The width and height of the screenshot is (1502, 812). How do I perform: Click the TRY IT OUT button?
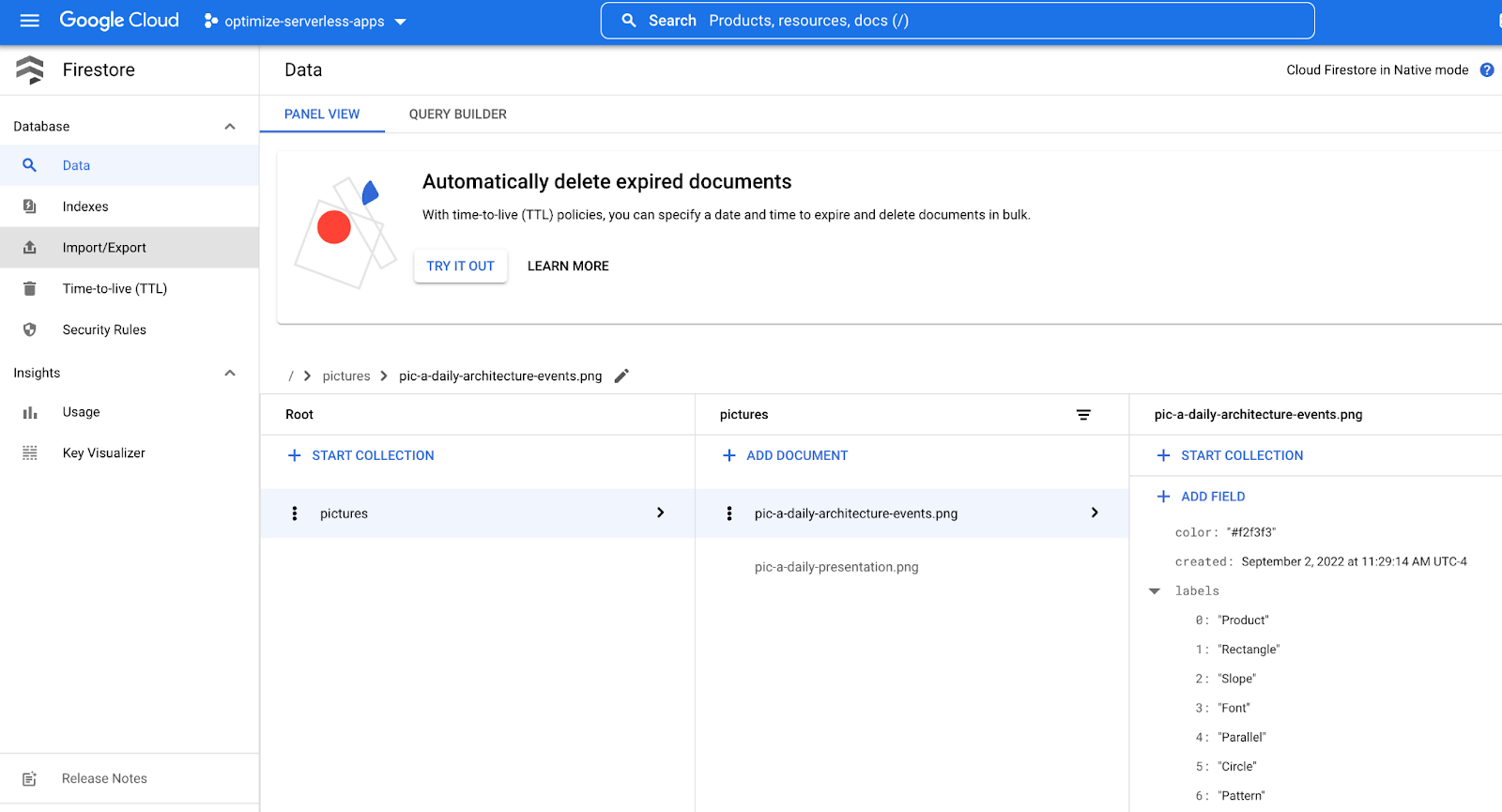[460, 267]
